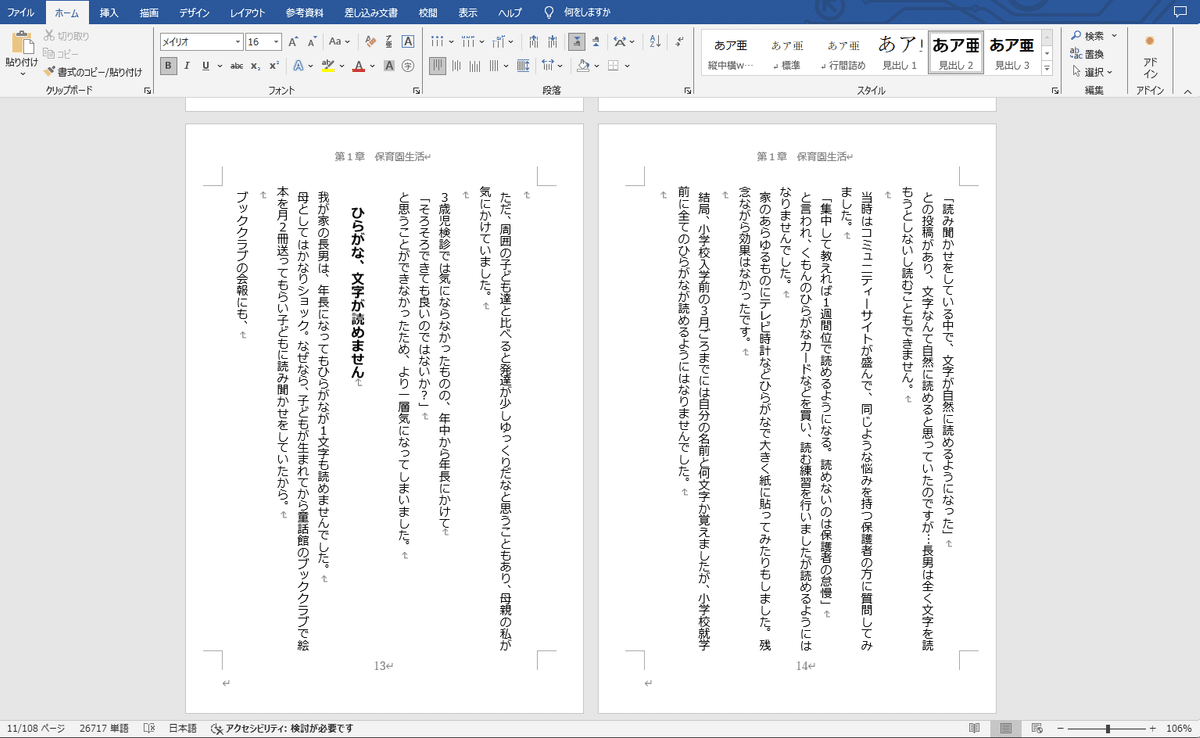
Task: Click the justify vertical alignment icon
Action: click(x=495, y=66)
